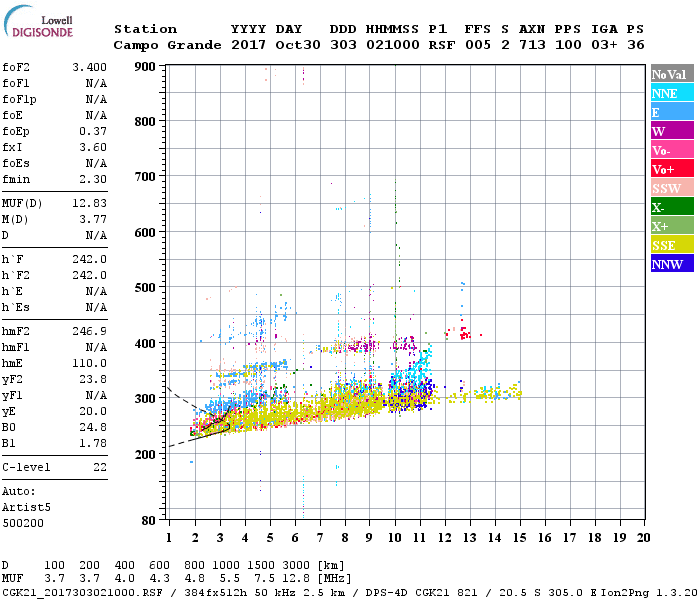Click the foF2 value 3.400
This screenshot has height=600, width=700.
pyautogui.click(x=89, y=67)
